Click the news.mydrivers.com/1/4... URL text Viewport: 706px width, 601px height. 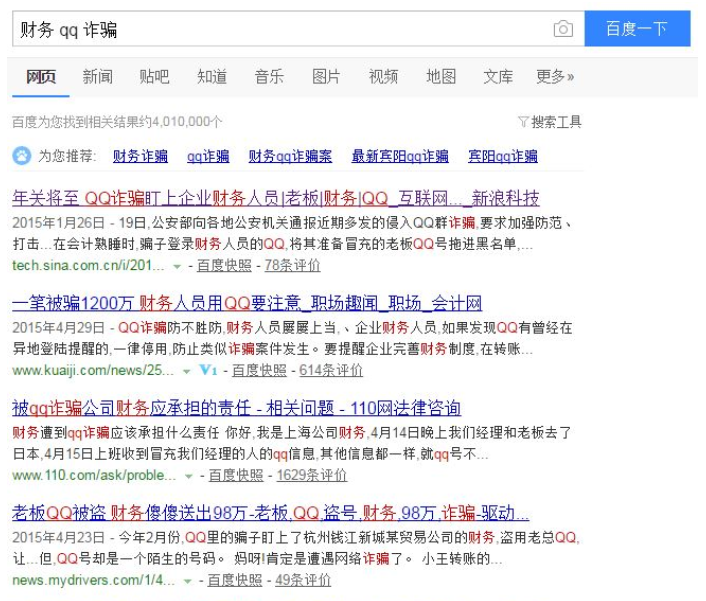[93, 580]
